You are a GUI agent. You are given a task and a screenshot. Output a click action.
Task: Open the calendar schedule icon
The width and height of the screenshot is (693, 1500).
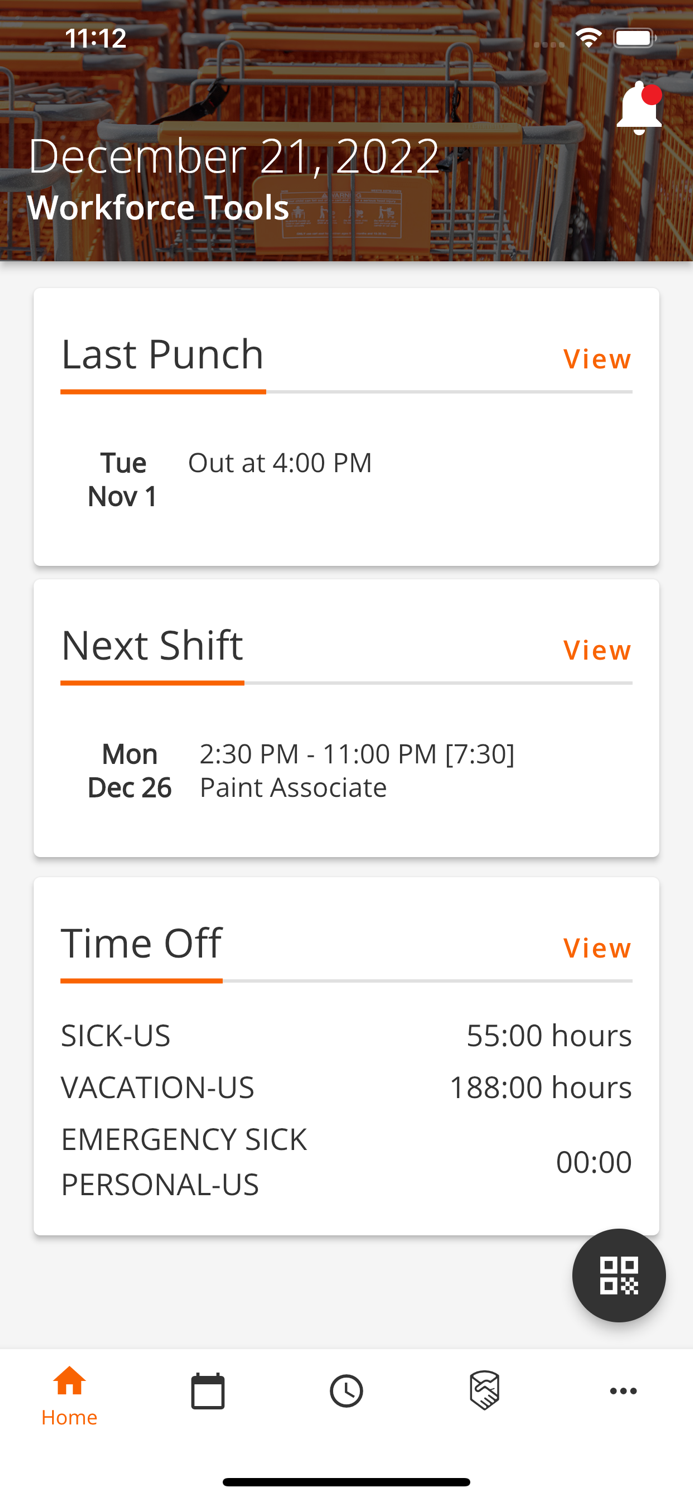207,1389
